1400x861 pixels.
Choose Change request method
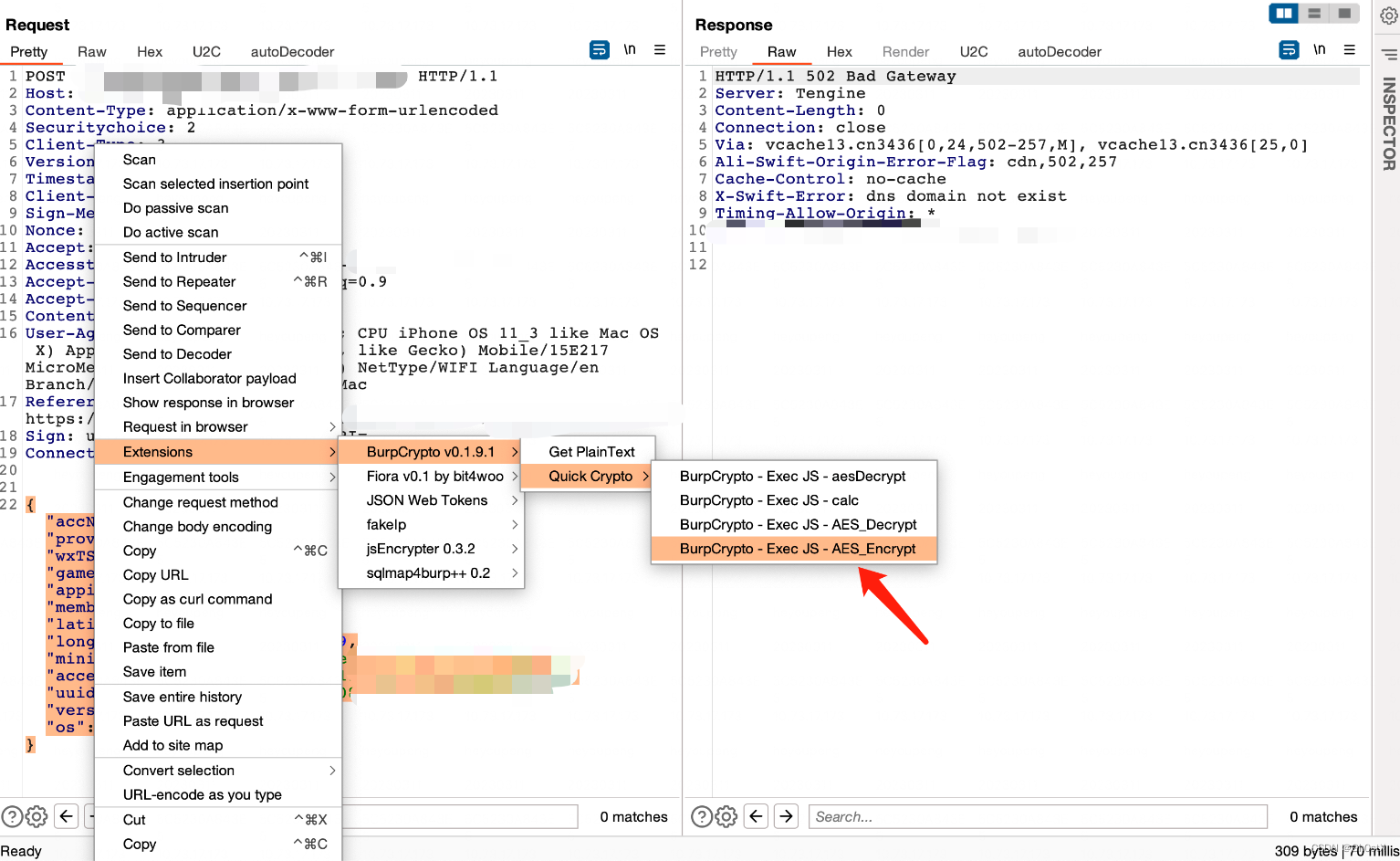(x=218, y=502)
